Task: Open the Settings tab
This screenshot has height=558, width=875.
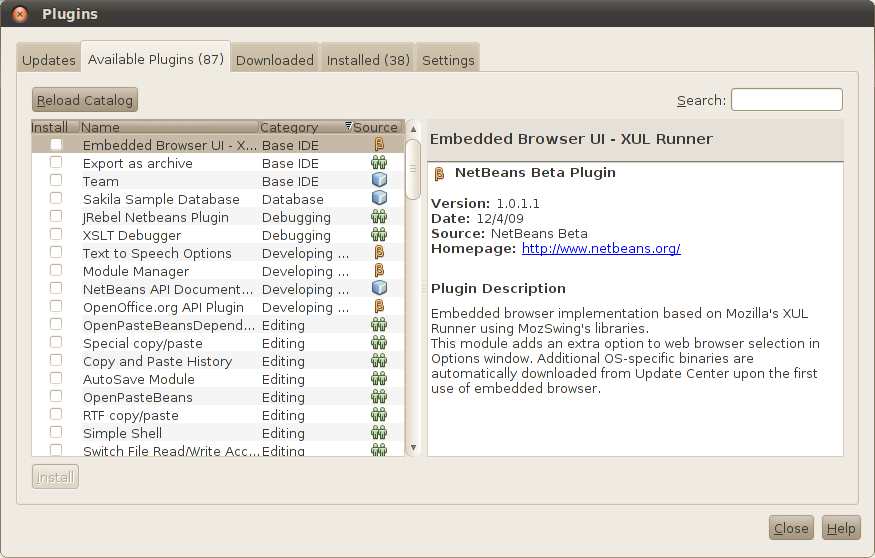Action: [448, 60]
